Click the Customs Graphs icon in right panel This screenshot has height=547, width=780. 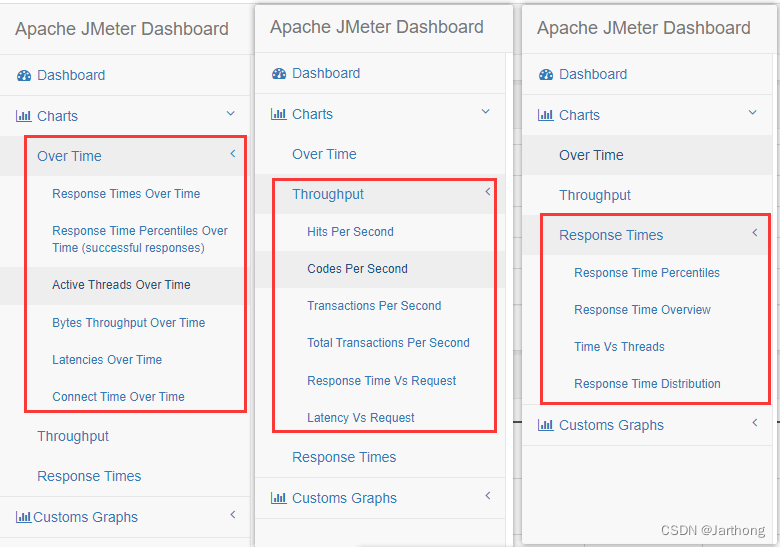546,425
